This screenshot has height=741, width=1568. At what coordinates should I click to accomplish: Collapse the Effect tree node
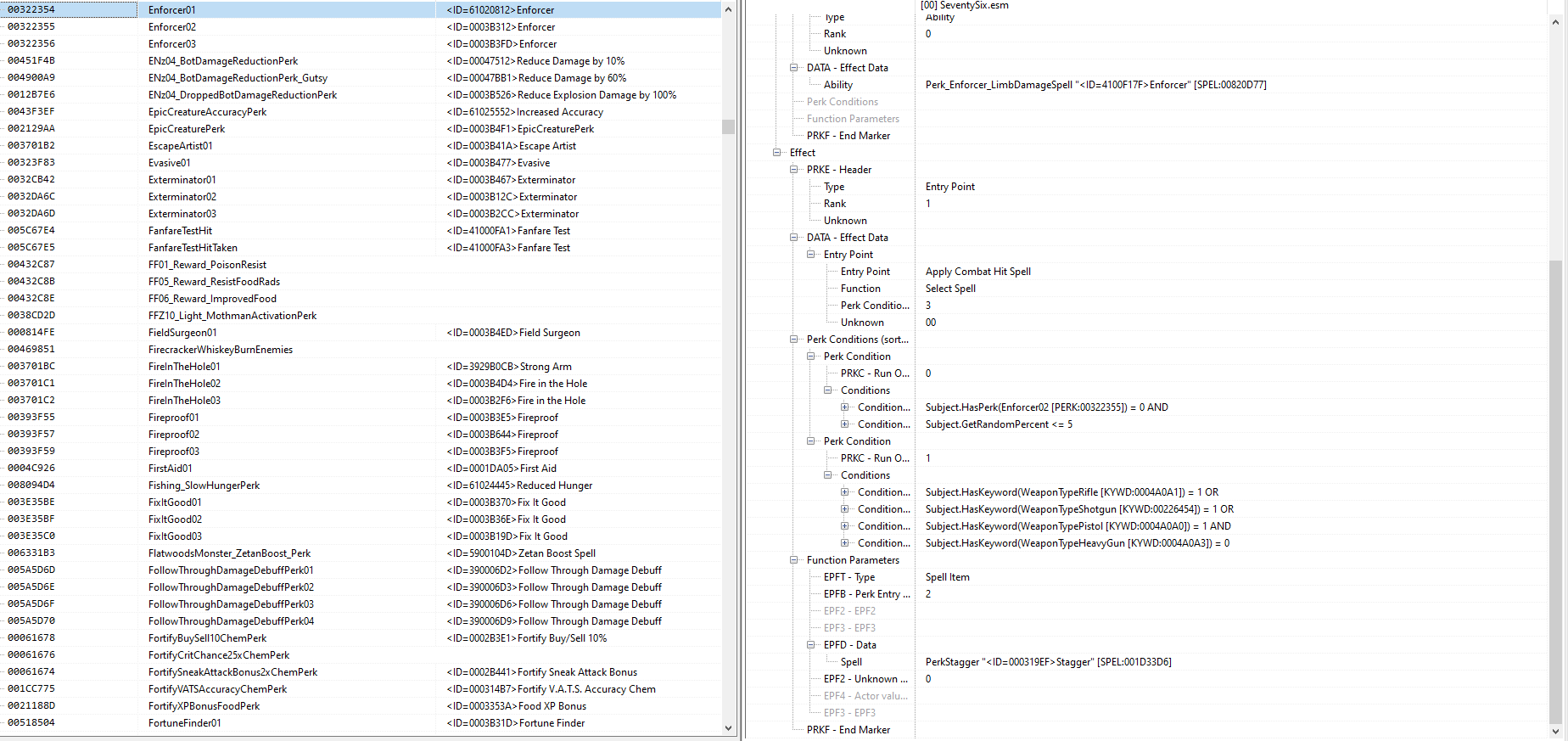776,153
